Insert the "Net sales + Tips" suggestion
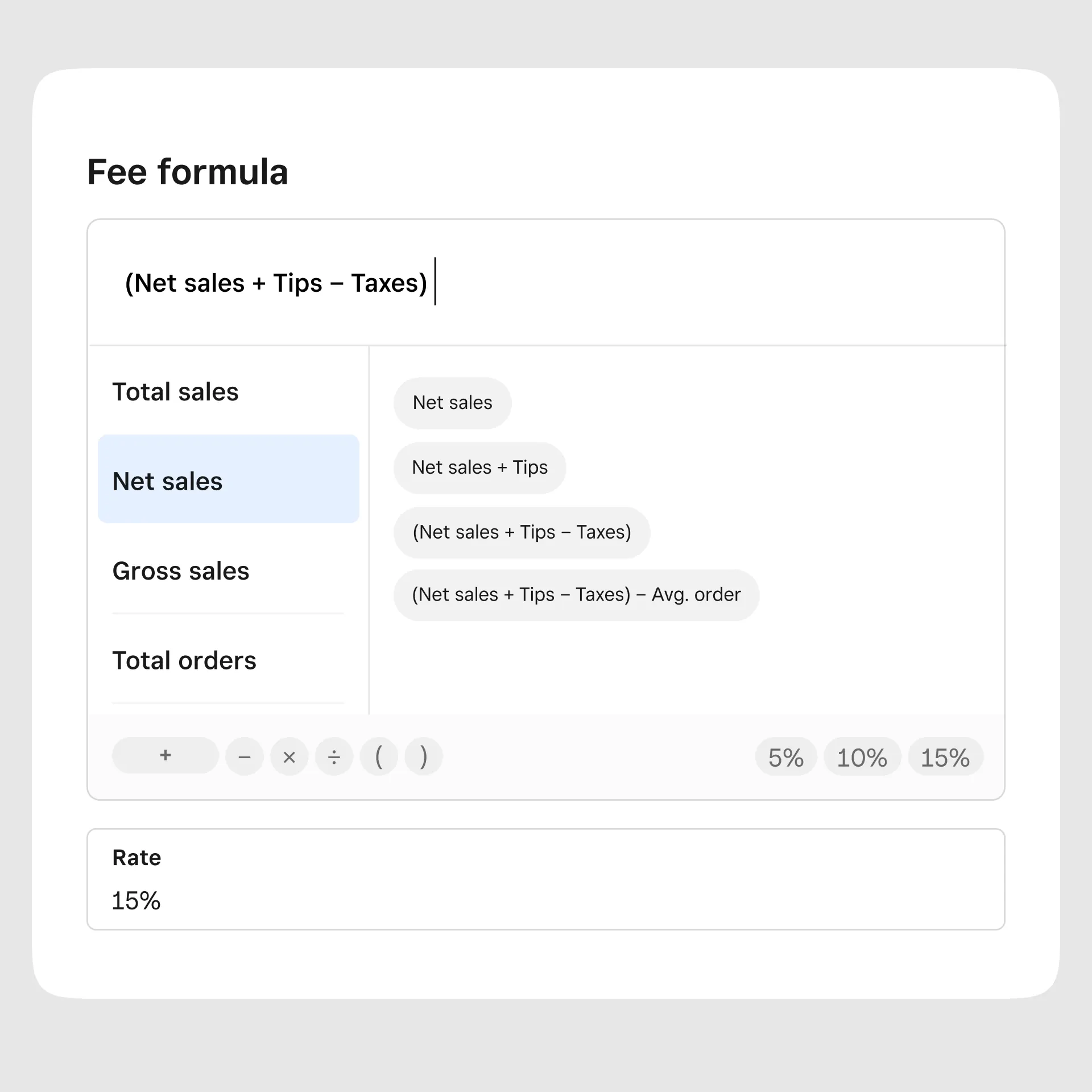 point(479,468)
